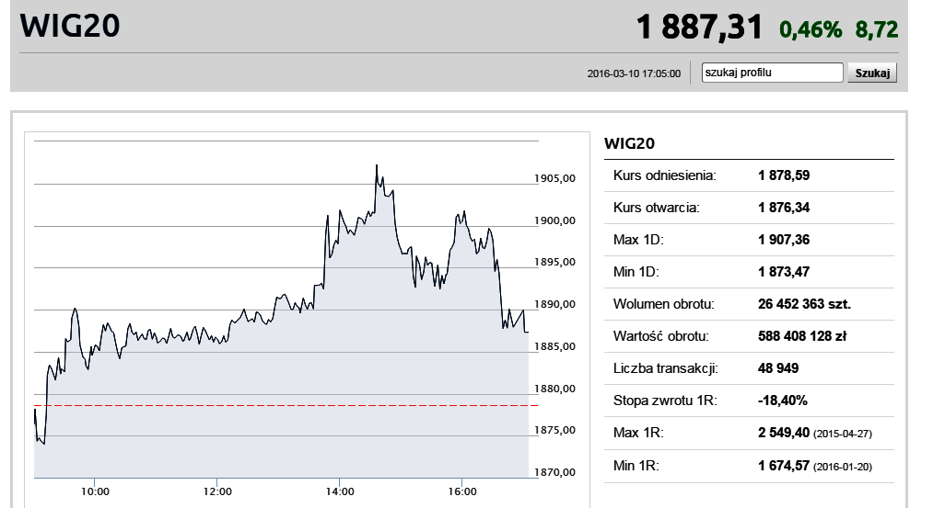Click the 1870,00 price axis label
This screenshot has height=508, width=945.
click(555, 472)
